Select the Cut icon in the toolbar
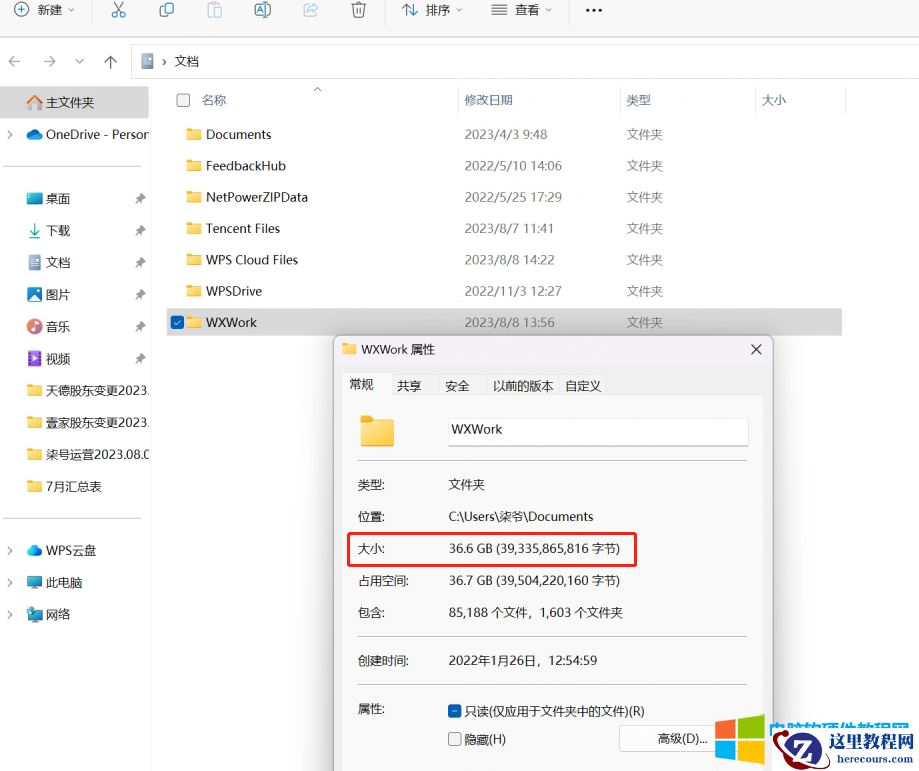Viewport: 919px width, 771px height. (119, 11)
